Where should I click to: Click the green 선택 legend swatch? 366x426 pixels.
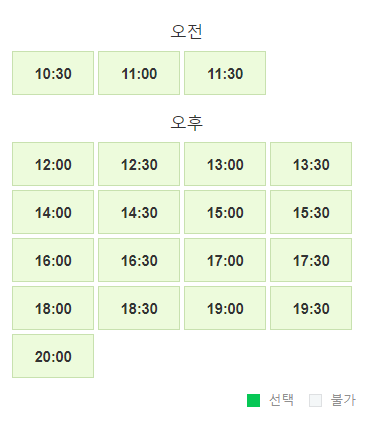(253, 400)
